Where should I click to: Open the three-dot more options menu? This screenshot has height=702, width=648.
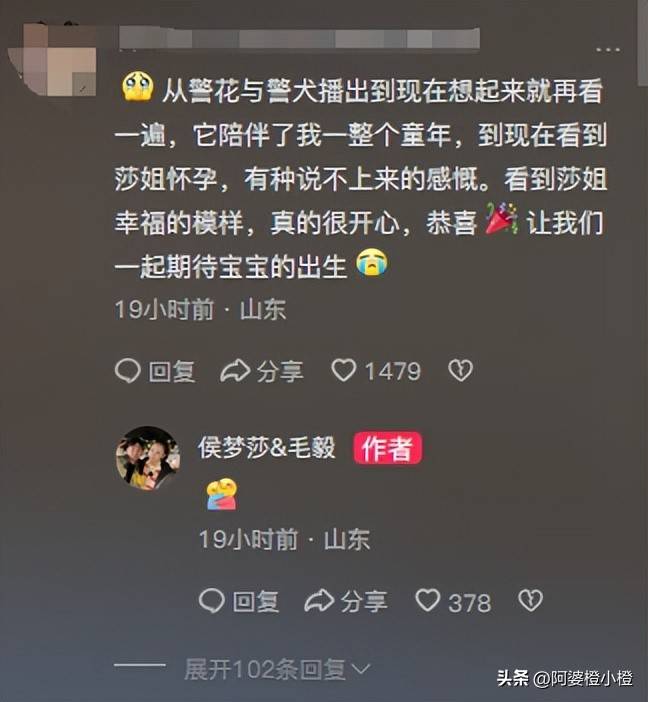(x=608, y=50)
